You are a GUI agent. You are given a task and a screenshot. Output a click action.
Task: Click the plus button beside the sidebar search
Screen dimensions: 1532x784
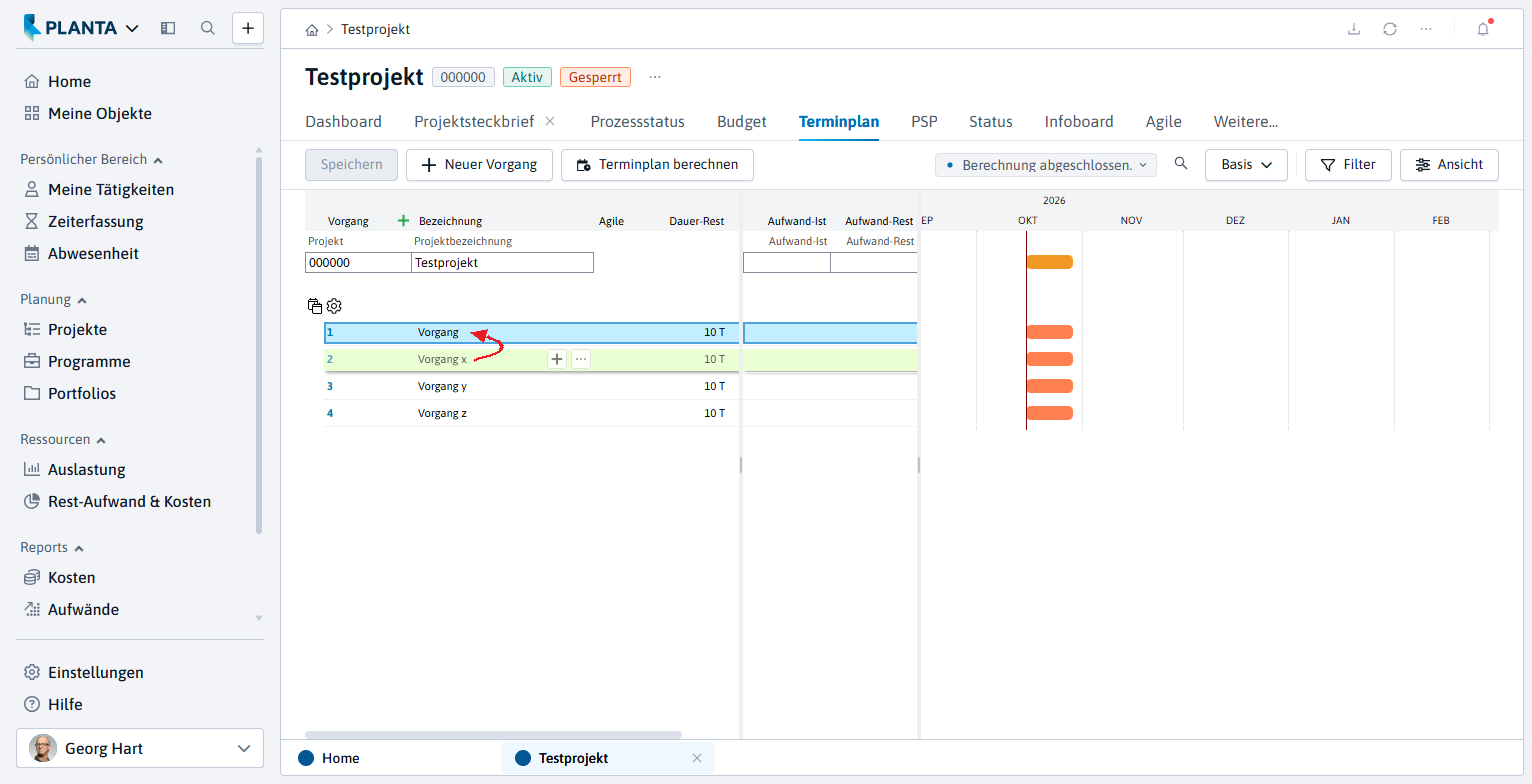point(248,28)
